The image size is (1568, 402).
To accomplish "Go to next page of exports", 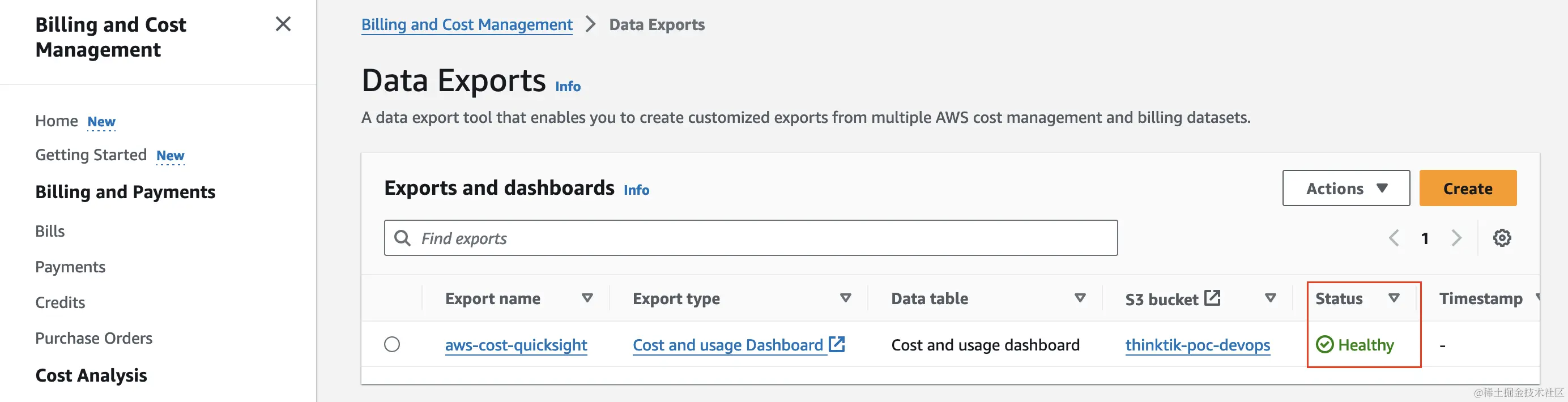I will point(1456,238).
